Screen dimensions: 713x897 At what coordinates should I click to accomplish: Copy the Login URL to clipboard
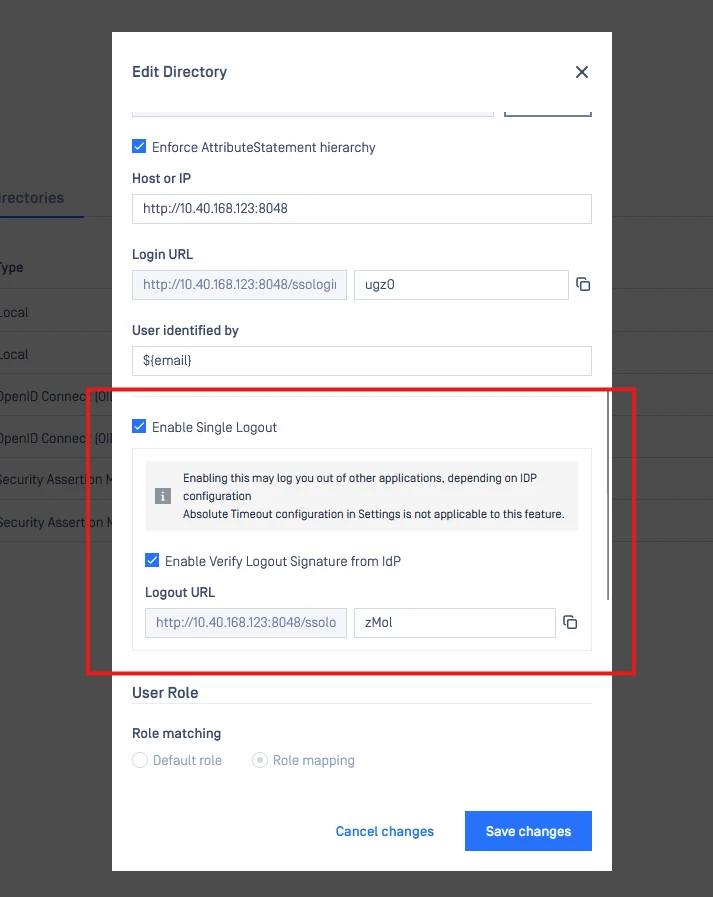click(x=583, y=285)
